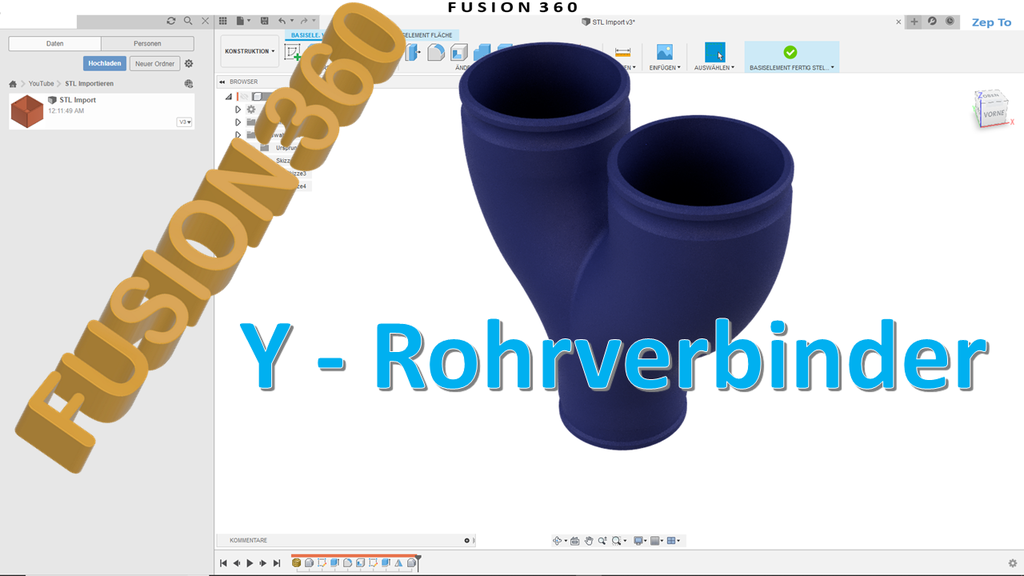The width and height of the screenshot is (1024, 576).
Task: Select the BASISELE. tab
Action: pos(305,35)
